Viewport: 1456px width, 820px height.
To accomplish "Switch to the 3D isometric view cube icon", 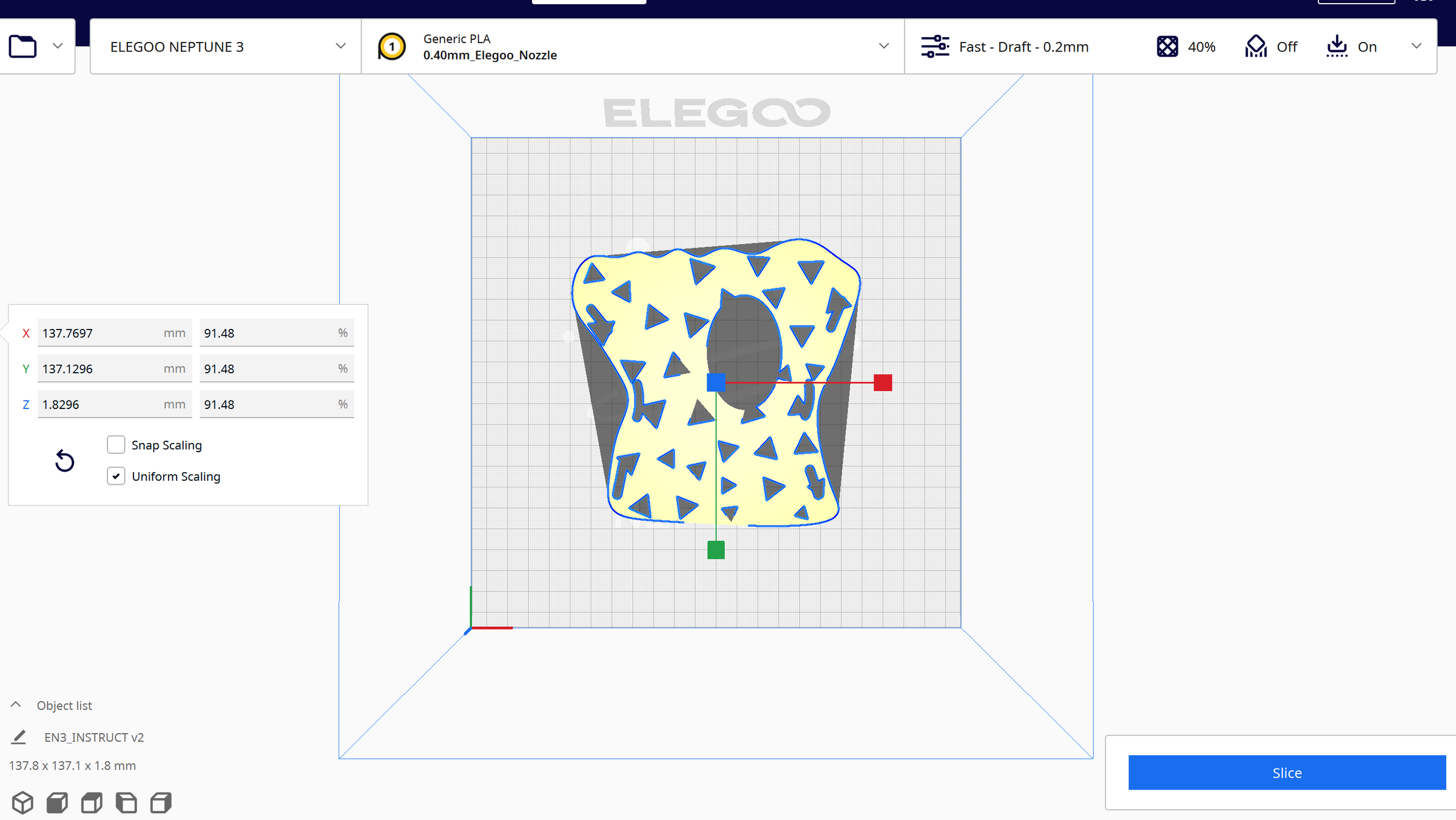I will tap(22, 802).
